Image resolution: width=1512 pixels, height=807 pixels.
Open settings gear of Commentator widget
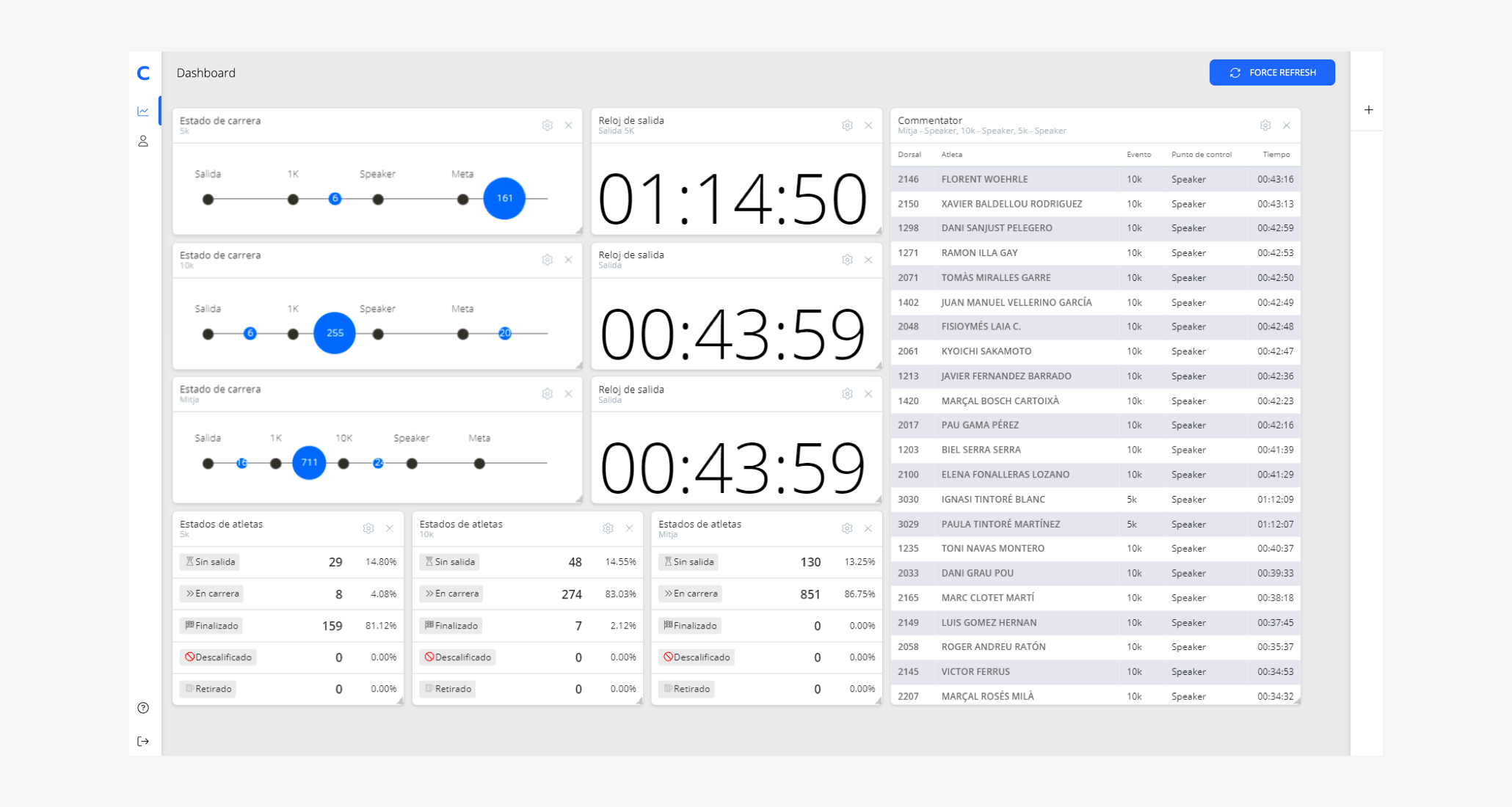click(x=1265, y=125)
